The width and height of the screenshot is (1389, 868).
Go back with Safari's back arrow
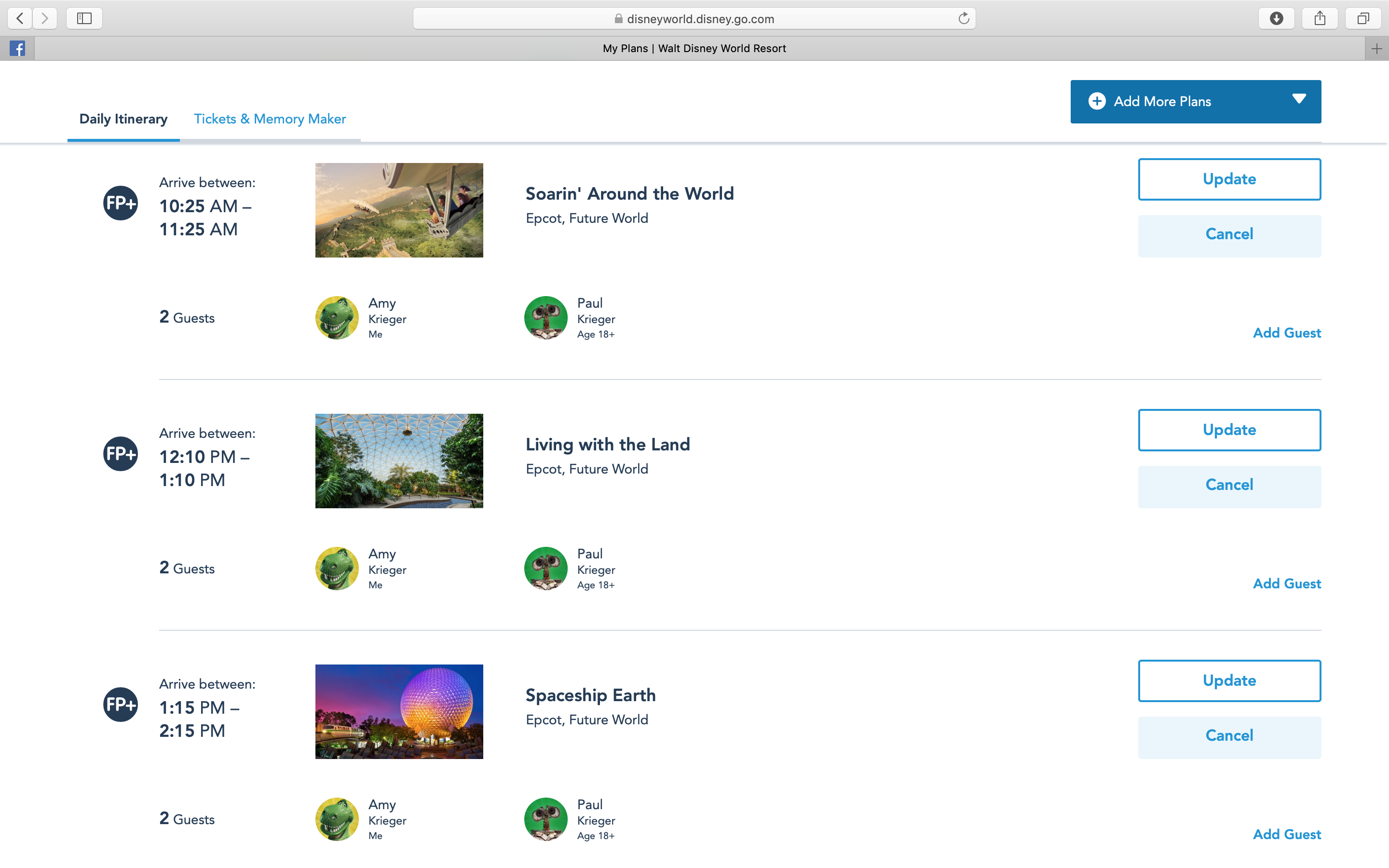(x=20, y=18)
